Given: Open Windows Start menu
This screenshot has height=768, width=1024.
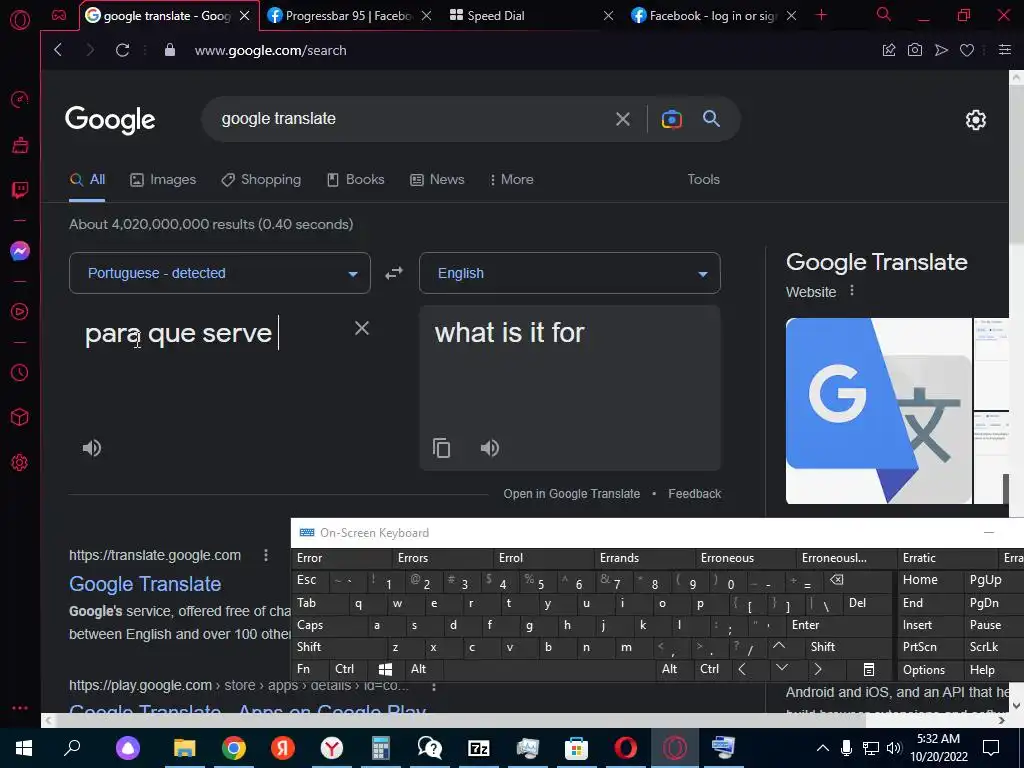Looking at the screenshot, I should coord(24,748).
